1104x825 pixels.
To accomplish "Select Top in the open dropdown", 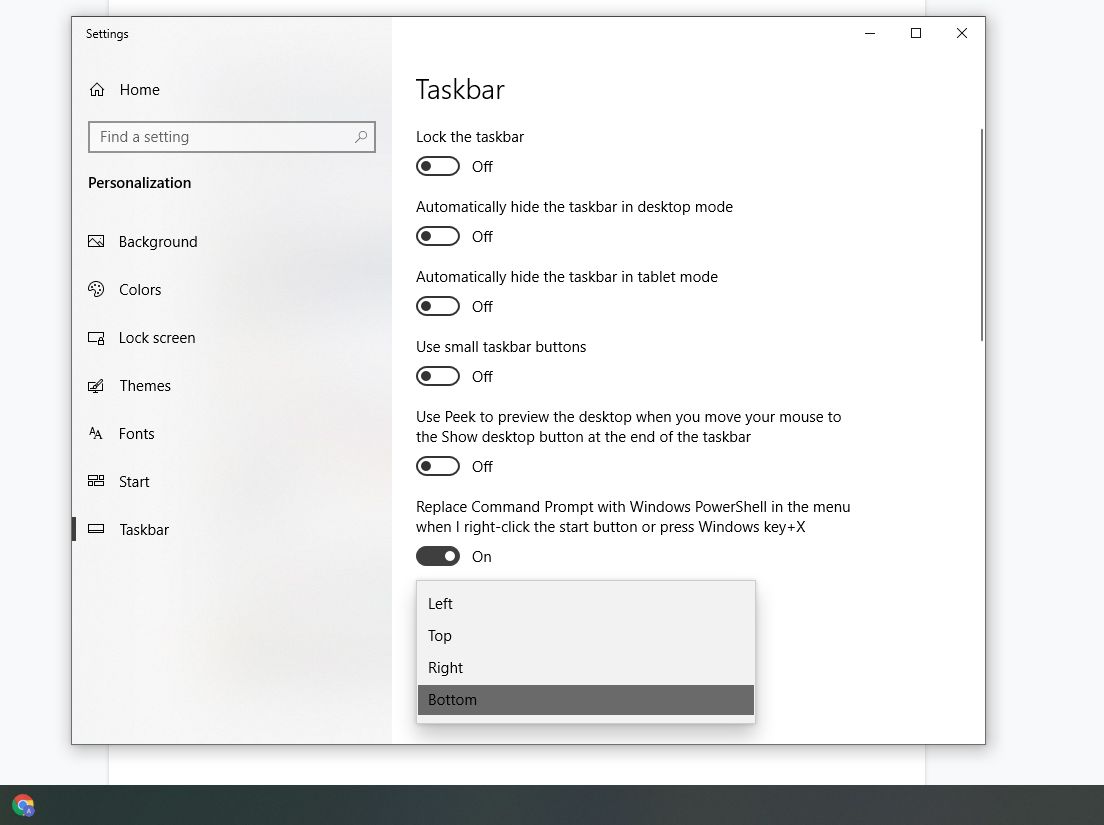I will (439, 635).
